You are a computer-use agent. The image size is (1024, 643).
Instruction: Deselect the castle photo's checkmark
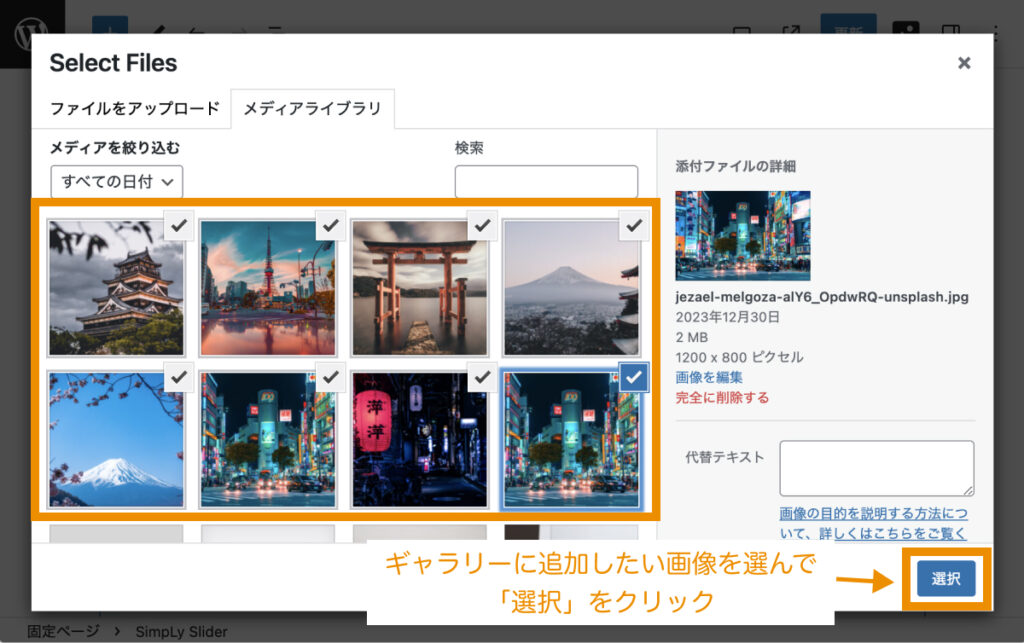click(179, 226)
